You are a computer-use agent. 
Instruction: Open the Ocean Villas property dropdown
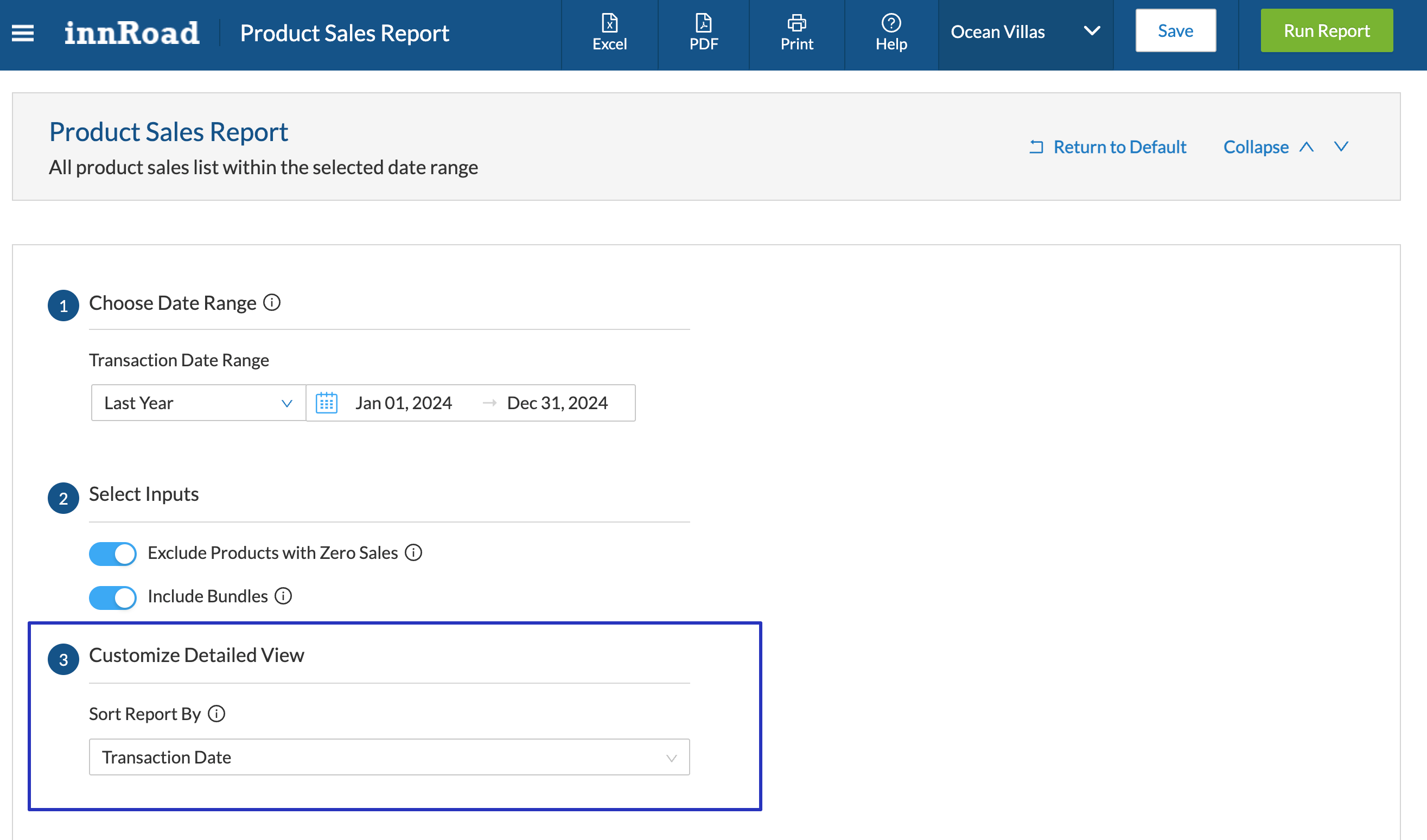tap(1025, 32)
